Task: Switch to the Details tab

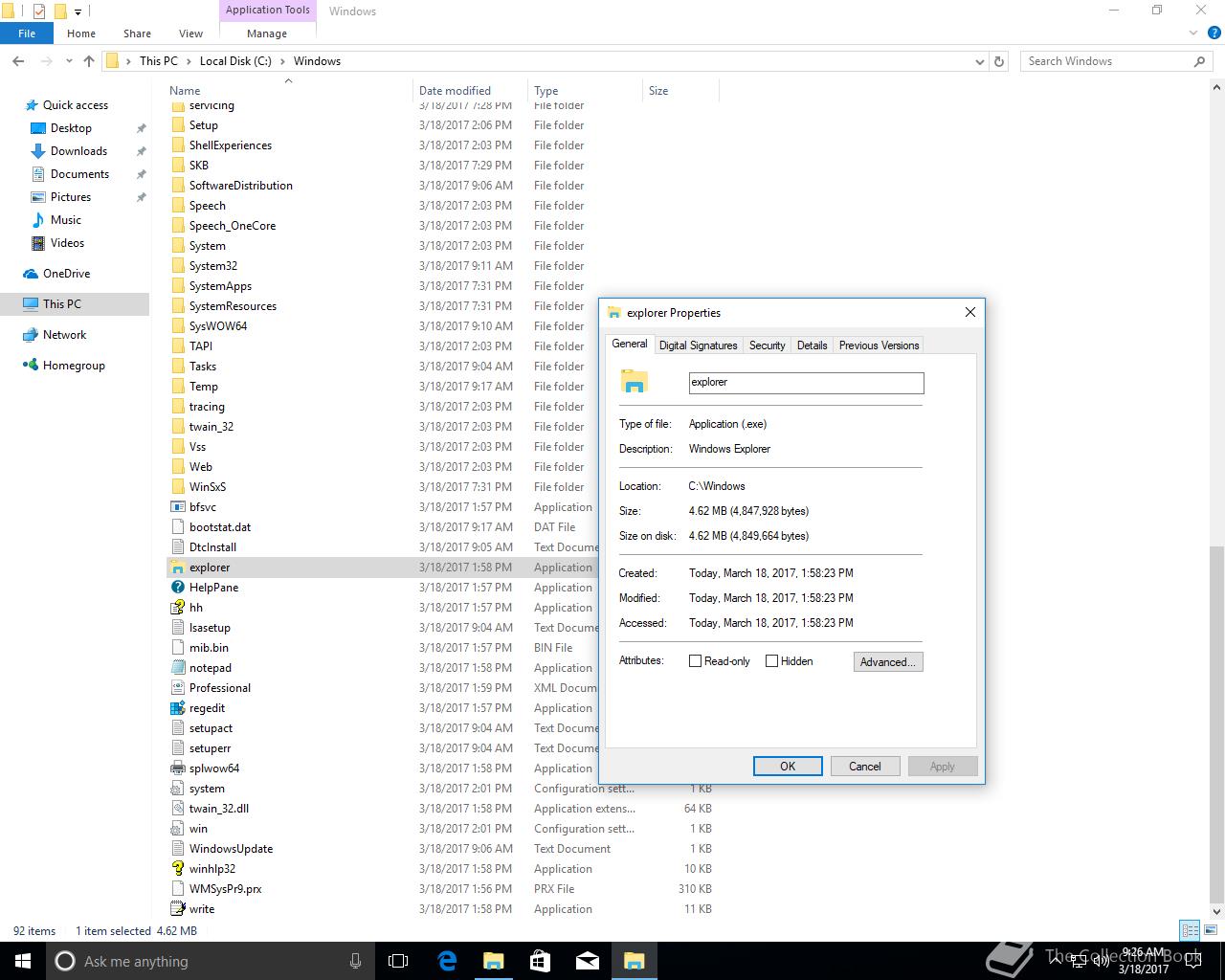Action: (813, 345)
